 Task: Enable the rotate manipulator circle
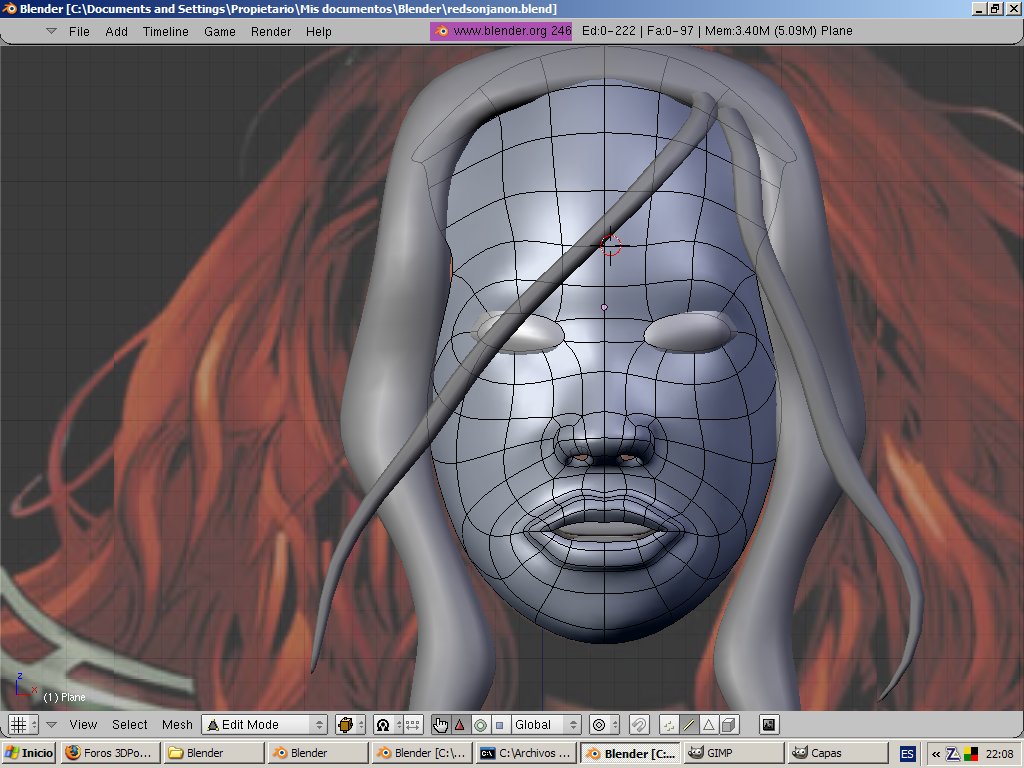point(480,724)
